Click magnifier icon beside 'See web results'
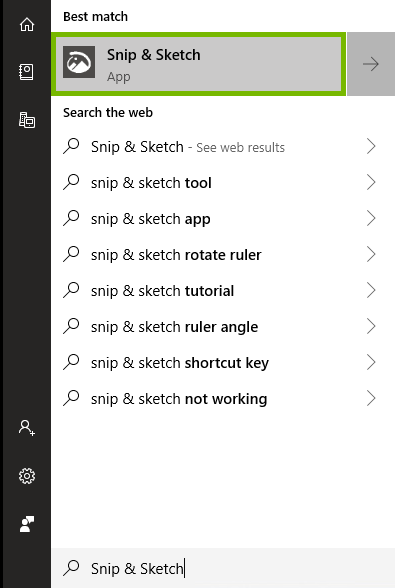This screenshot has width=395, height=588. point(71,146)
